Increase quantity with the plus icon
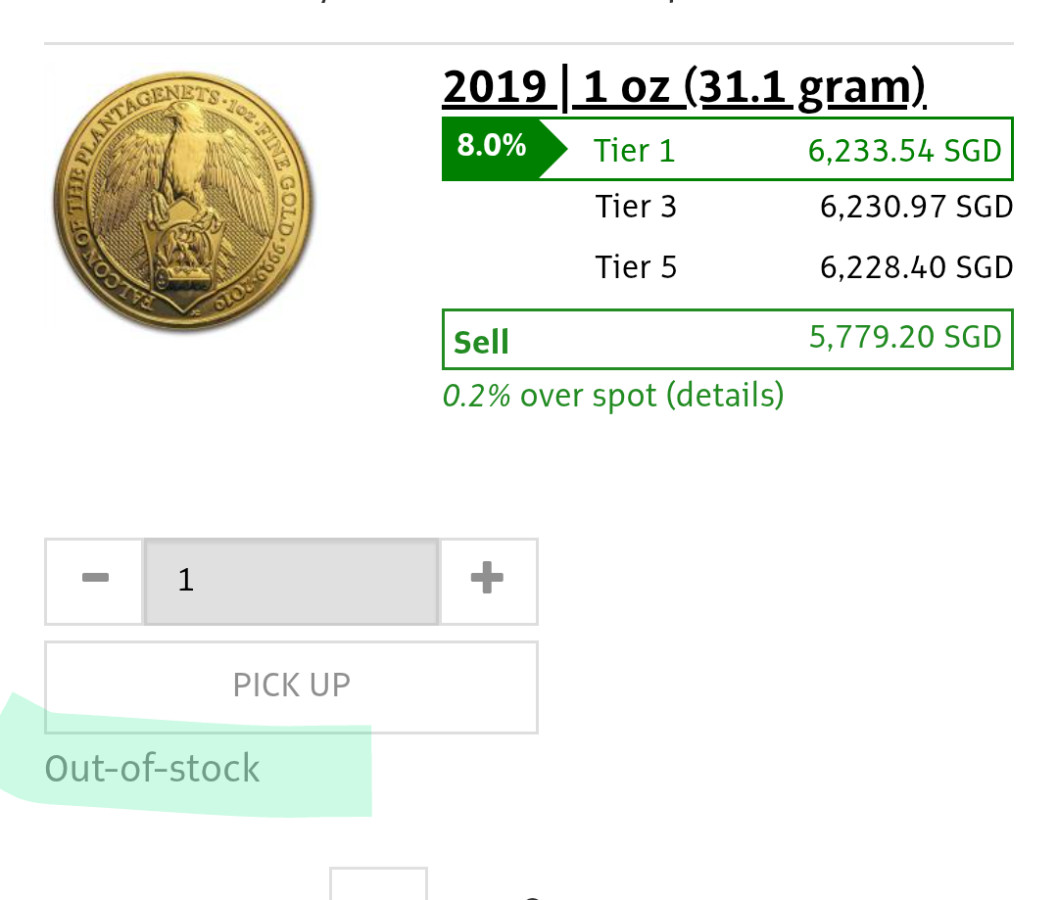Screen dimensions: 1058x900 [x=488, y=580]
